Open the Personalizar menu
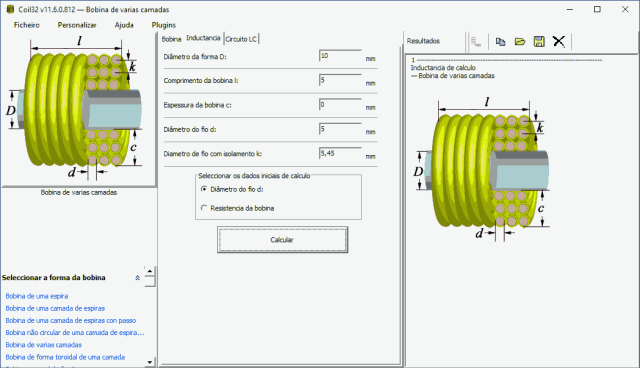The width and height of the screenshot is (640, 368). [77, 25]
